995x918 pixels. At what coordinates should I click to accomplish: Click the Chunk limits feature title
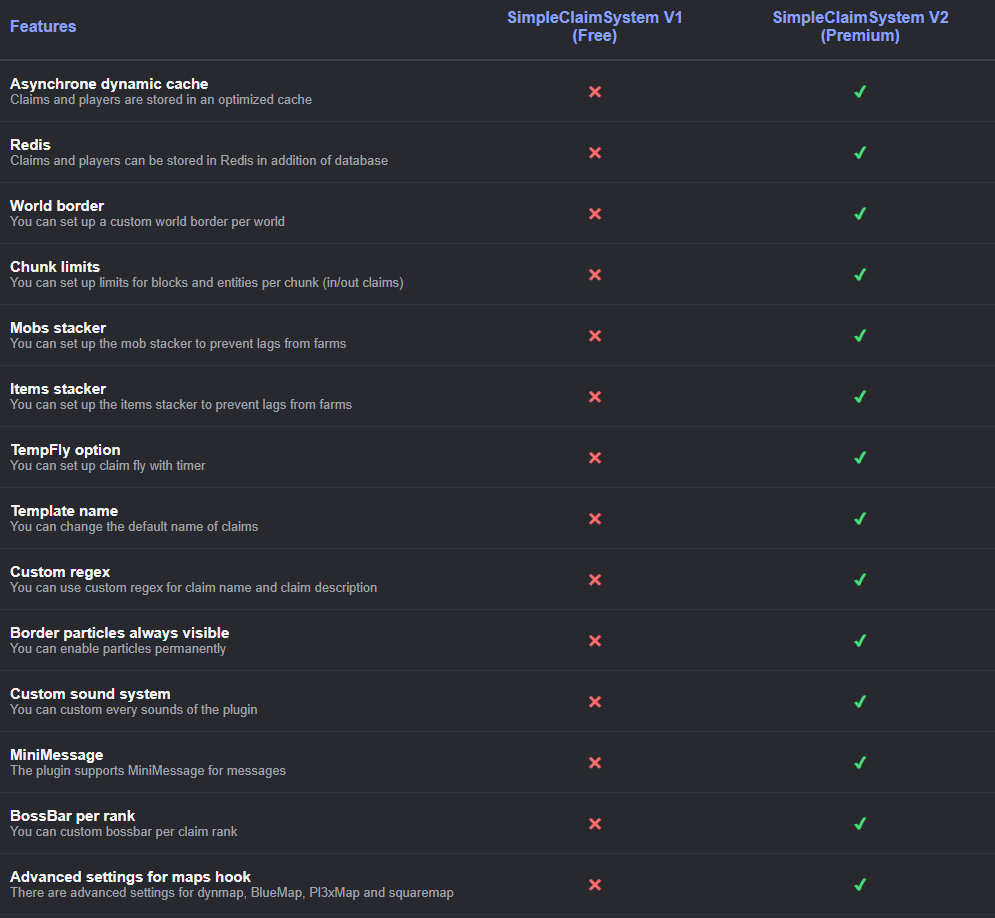(55, 266)
